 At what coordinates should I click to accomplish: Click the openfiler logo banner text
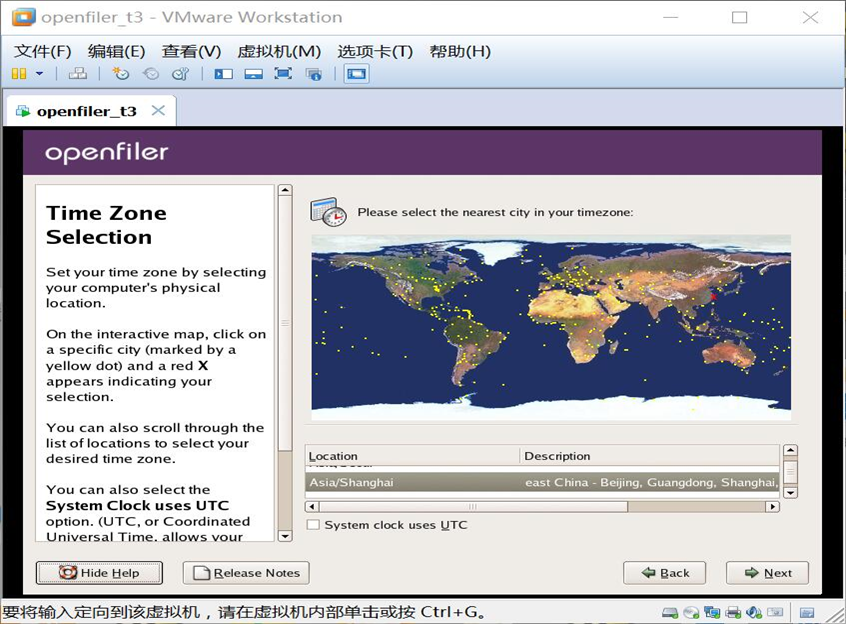107,153
